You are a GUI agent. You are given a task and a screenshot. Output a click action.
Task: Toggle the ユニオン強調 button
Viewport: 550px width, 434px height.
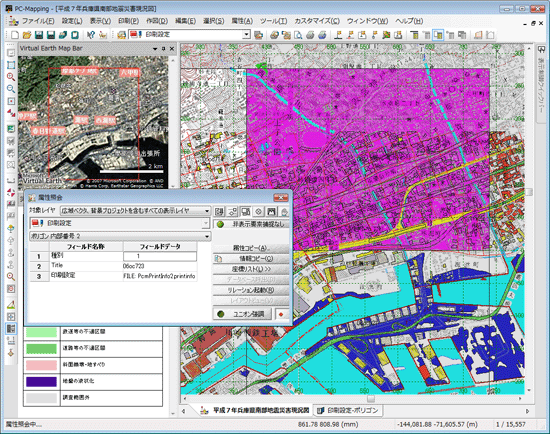(x=242, y=314)
